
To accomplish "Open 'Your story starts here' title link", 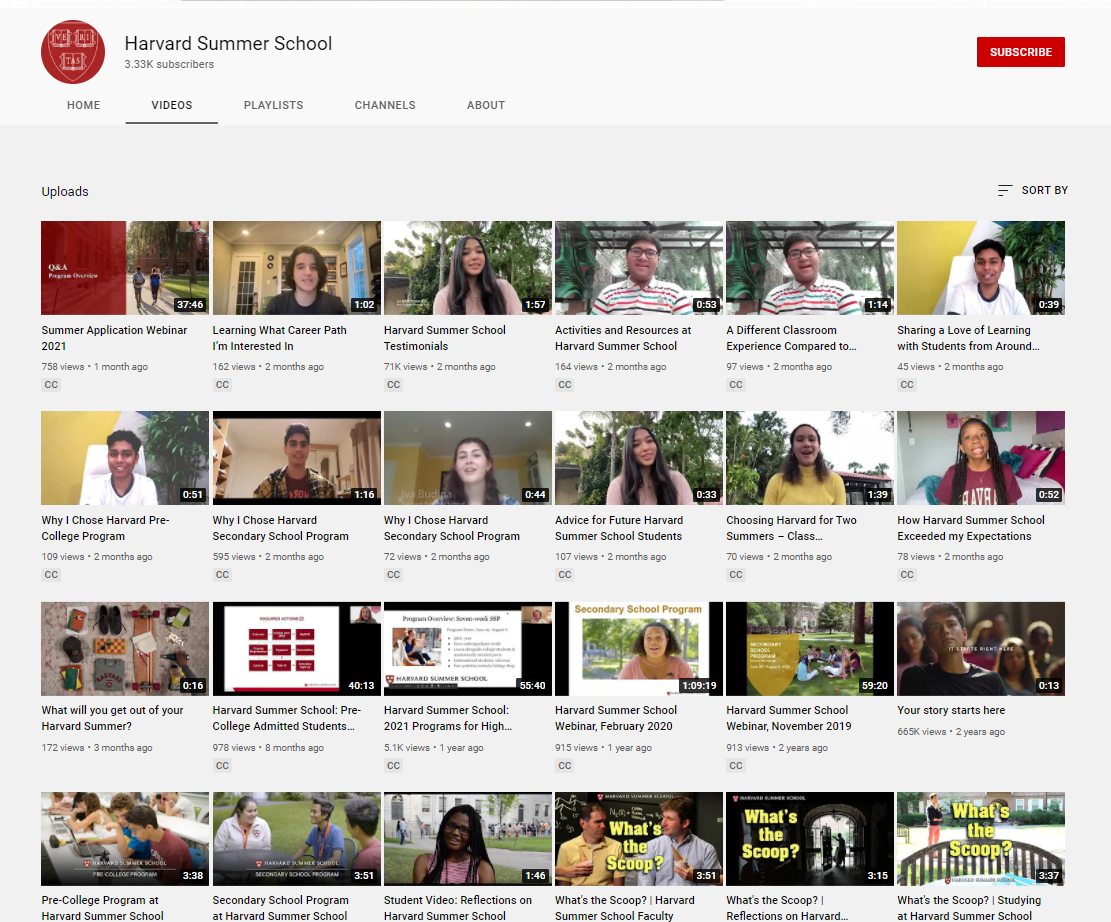I will tap(951, 710).
